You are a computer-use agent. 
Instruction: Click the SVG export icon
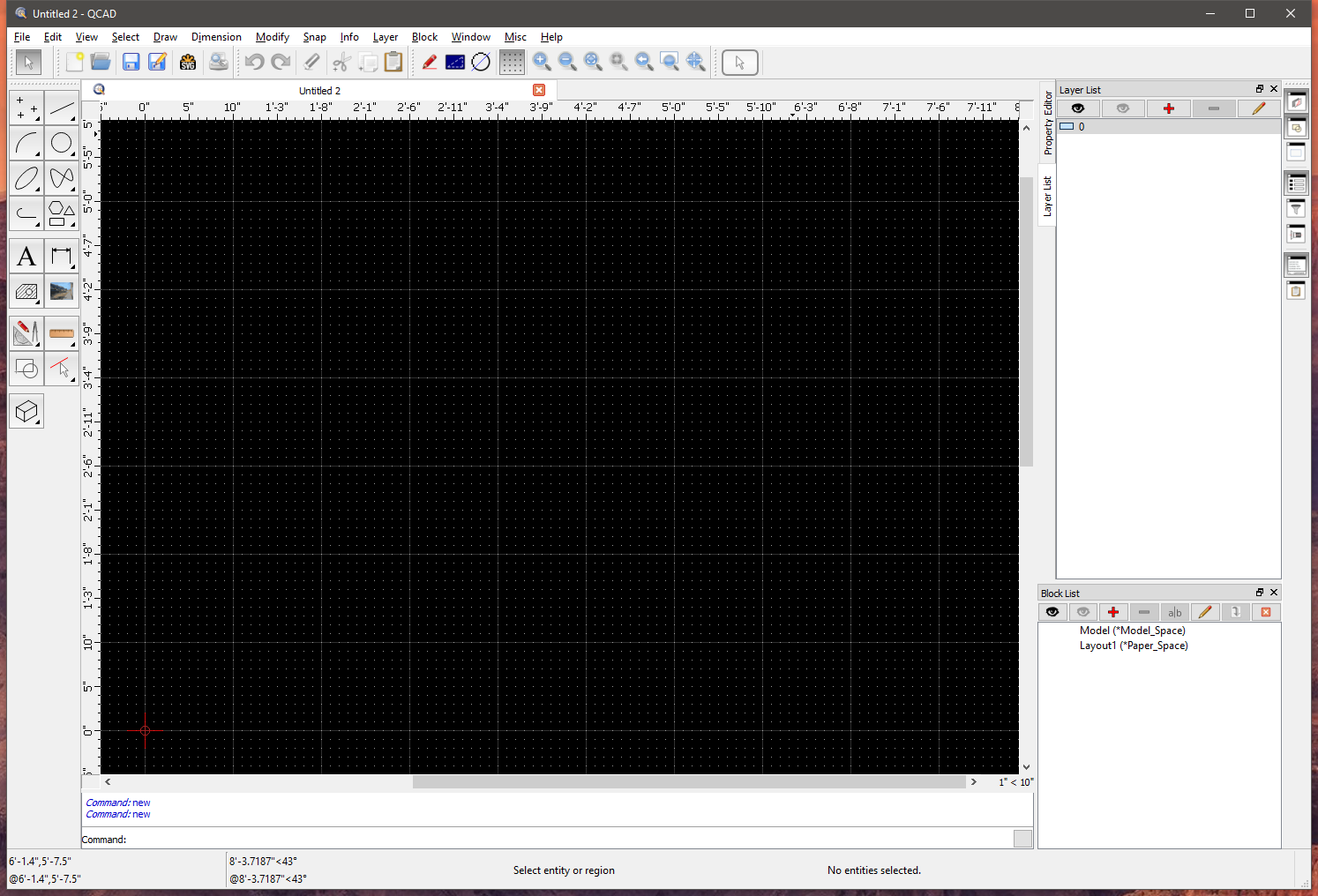(x=188, y=62)
